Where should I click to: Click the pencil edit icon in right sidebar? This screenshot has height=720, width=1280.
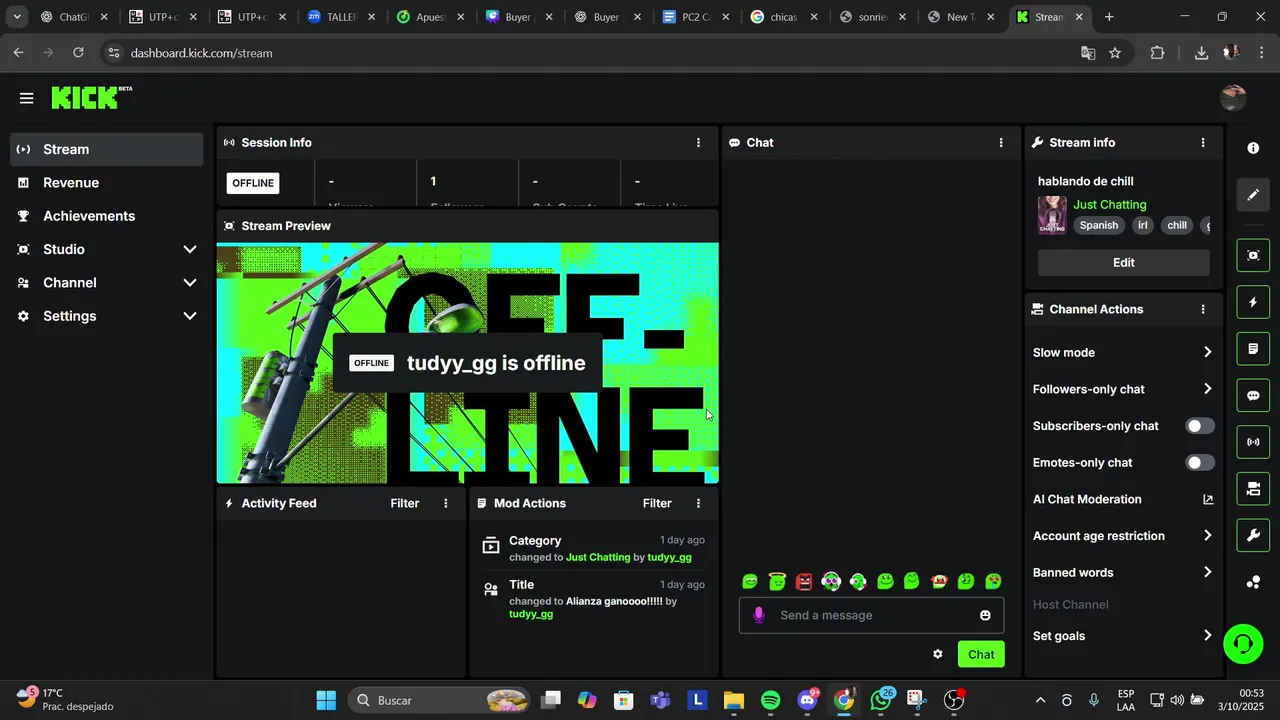pyautogui.click(x=1253, y=195)
